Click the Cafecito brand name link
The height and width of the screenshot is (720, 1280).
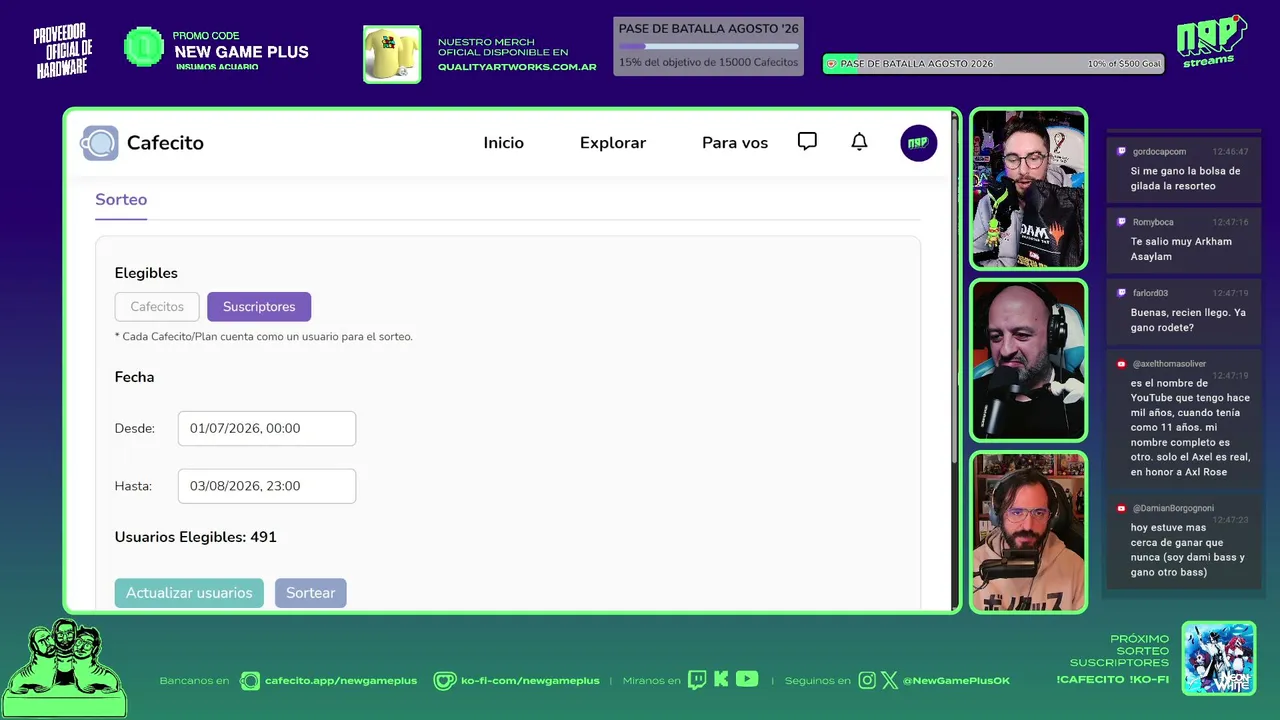click(165, 143)
